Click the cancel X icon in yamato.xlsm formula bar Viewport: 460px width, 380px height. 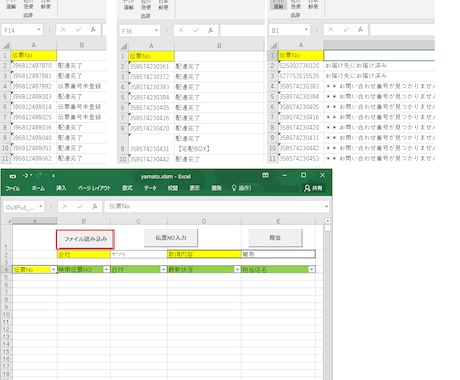(x=65, y=207)
